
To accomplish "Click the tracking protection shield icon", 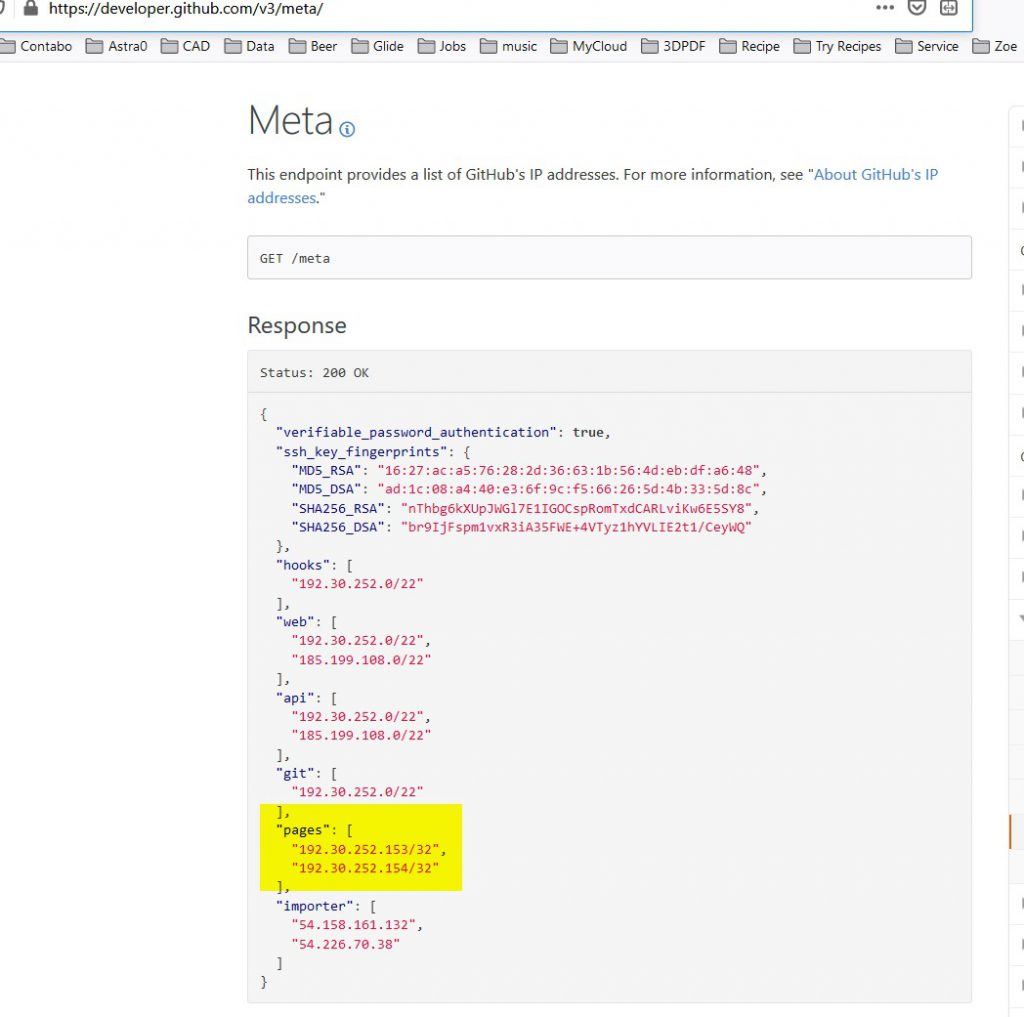I will [915, 8].
